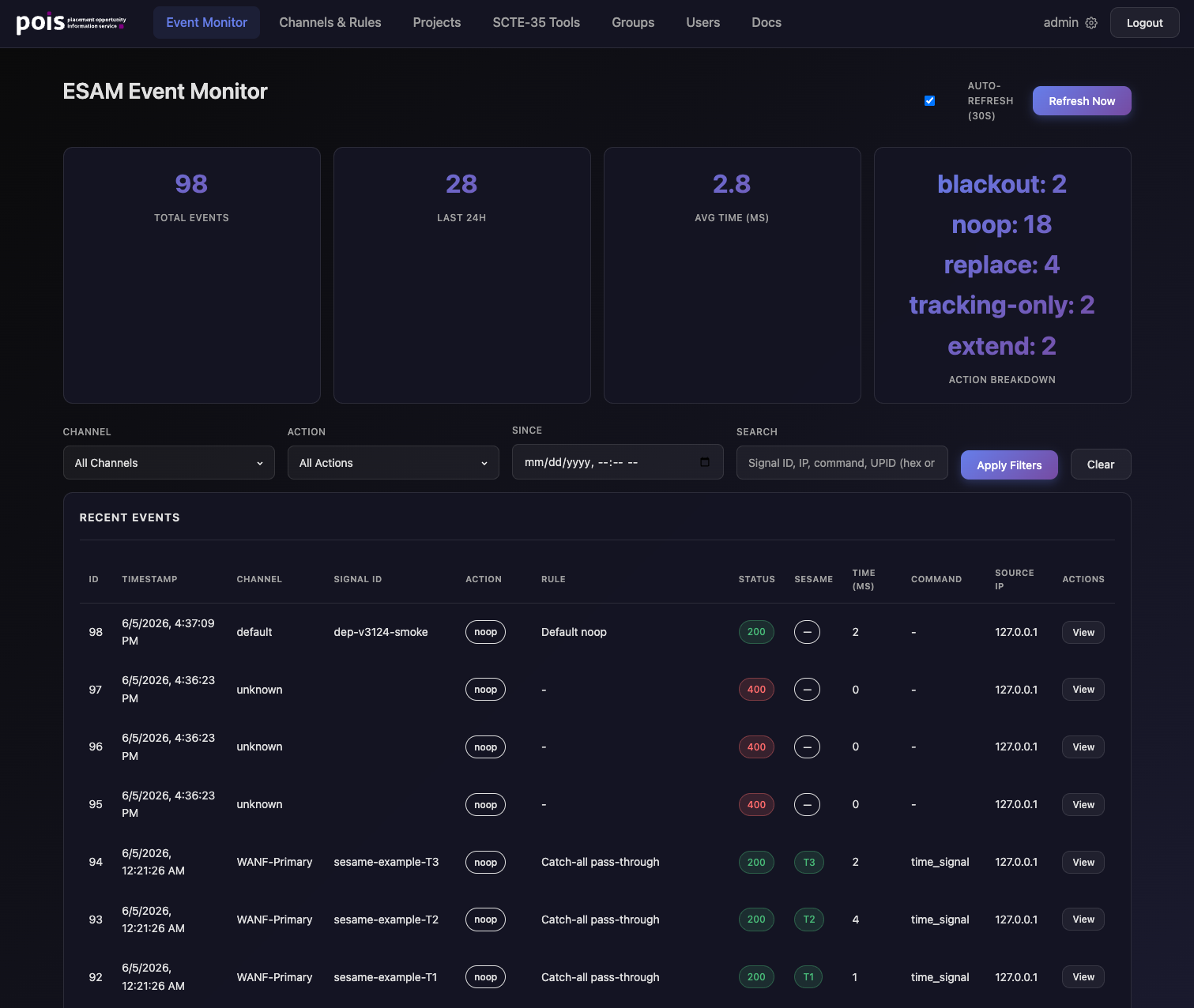Open the Docs tab

[x=766, y=23]
